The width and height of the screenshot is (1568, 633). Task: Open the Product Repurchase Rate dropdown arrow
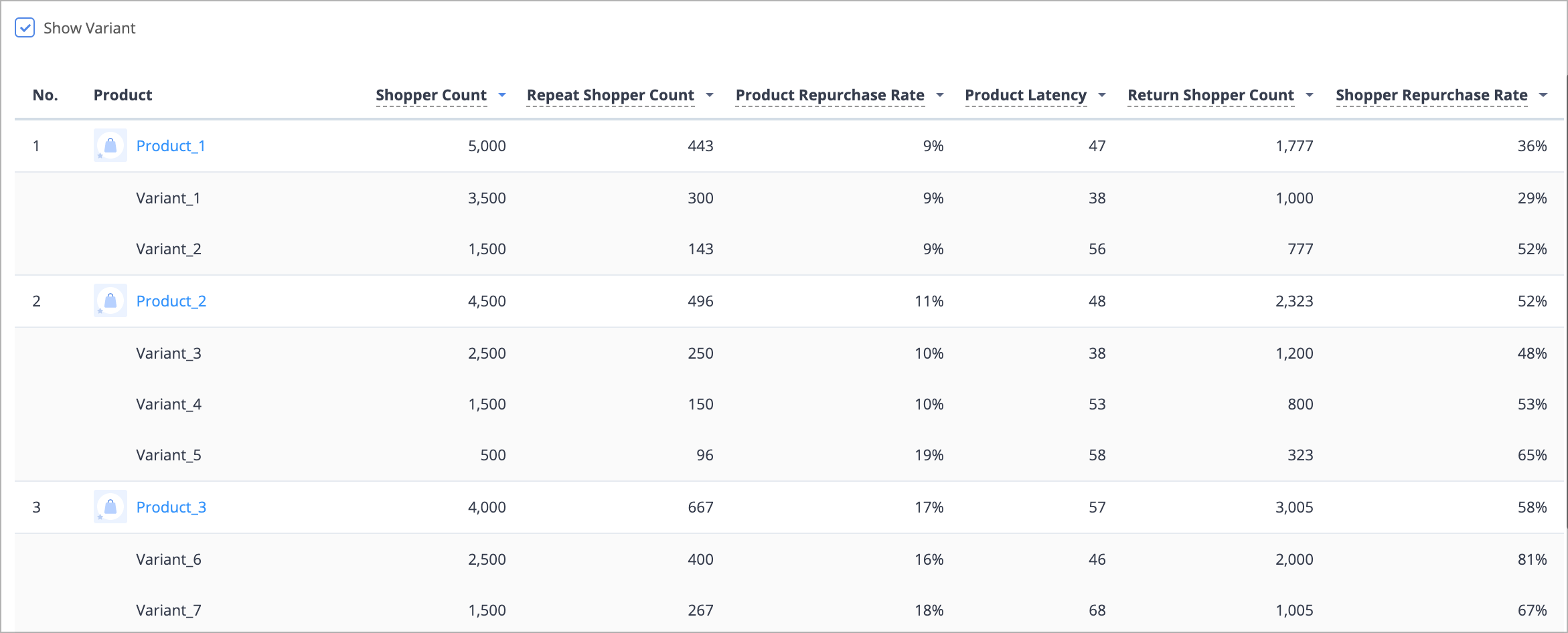940,95
